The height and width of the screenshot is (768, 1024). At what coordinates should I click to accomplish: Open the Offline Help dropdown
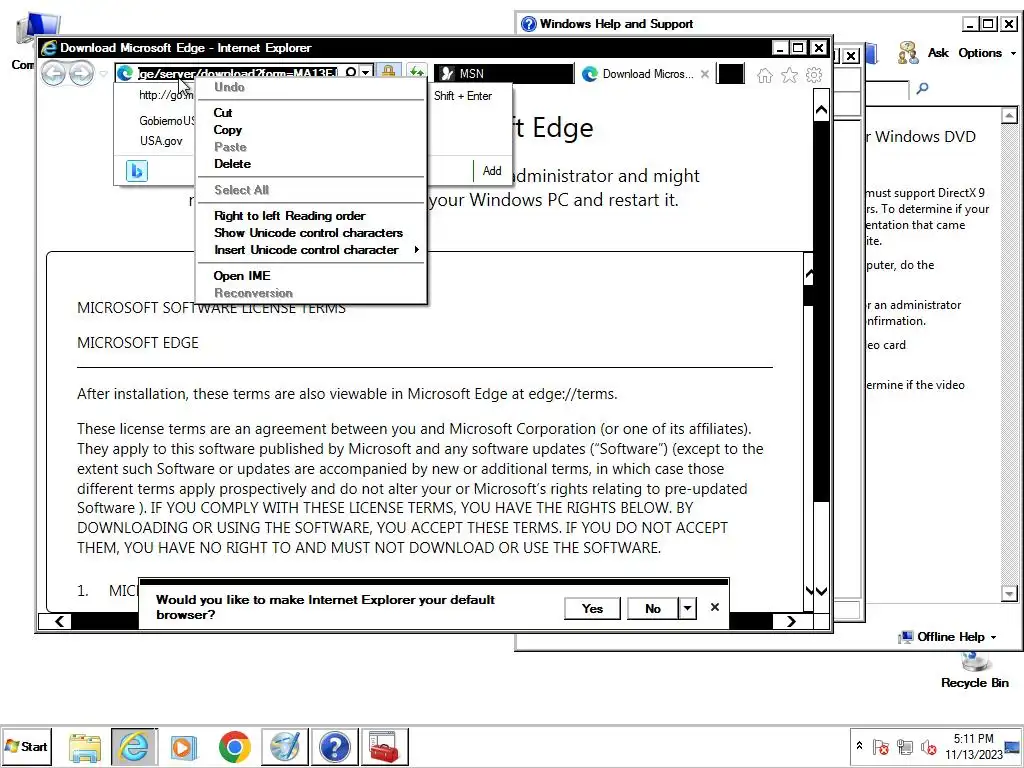pos(948,637)
